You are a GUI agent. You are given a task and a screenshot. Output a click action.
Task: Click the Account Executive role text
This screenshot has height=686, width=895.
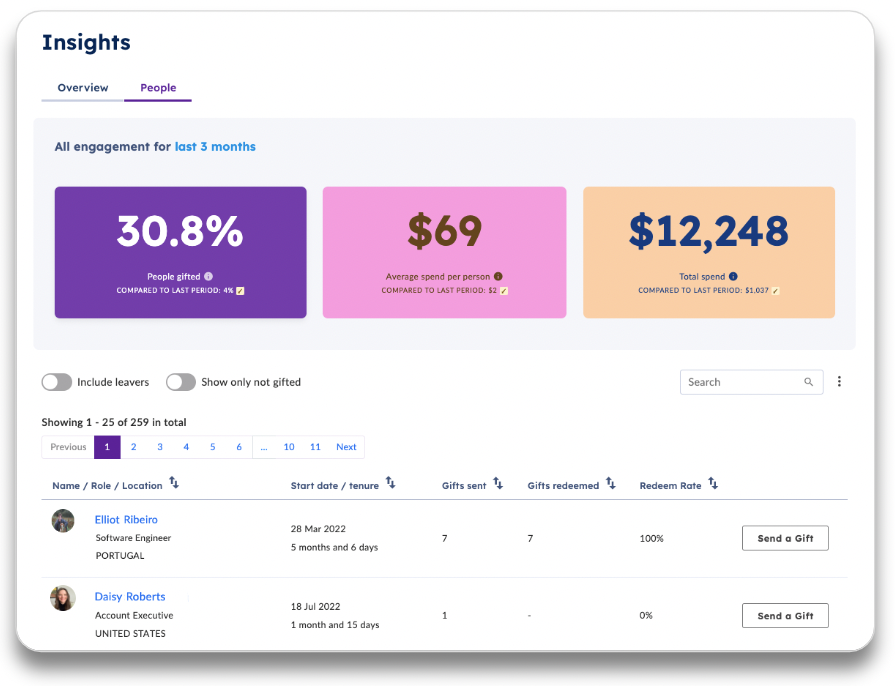(134, 615)
